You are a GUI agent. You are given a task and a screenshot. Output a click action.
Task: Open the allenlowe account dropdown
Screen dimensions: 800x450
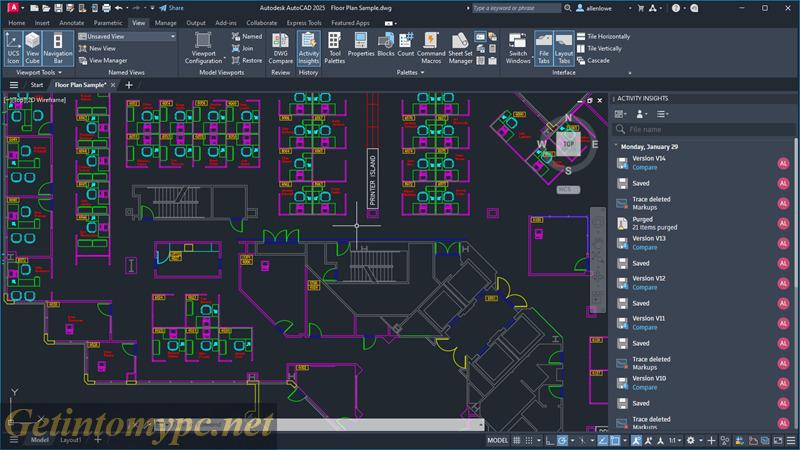[604, 8]
